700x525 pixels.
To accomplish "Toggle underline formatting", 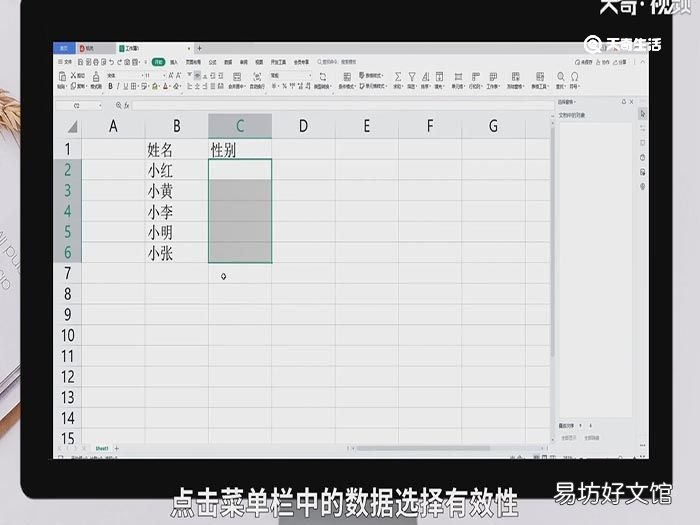I will pos(125,86).
